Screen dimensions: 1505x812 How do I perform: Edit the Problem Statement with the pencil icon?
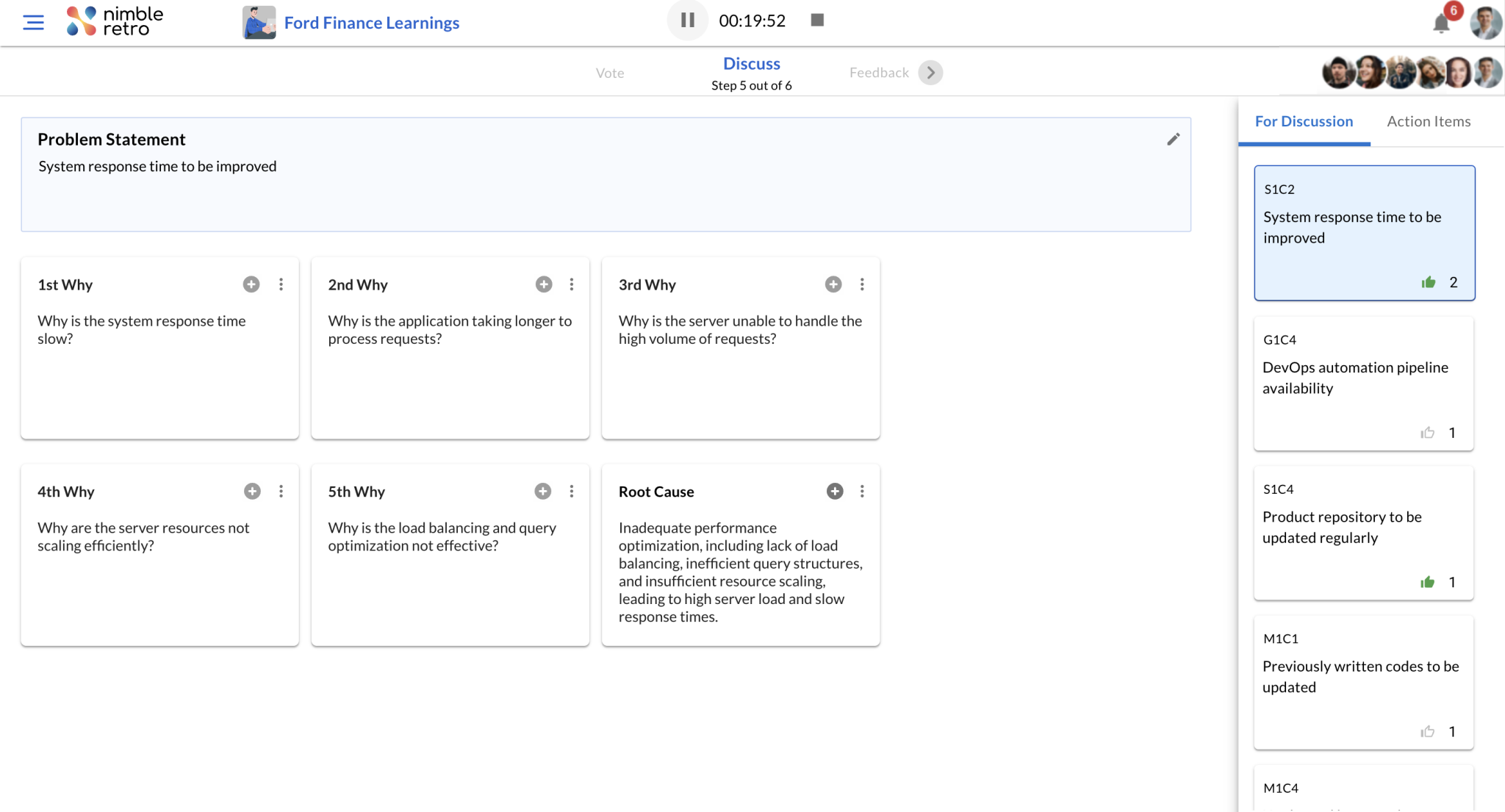1174,139
